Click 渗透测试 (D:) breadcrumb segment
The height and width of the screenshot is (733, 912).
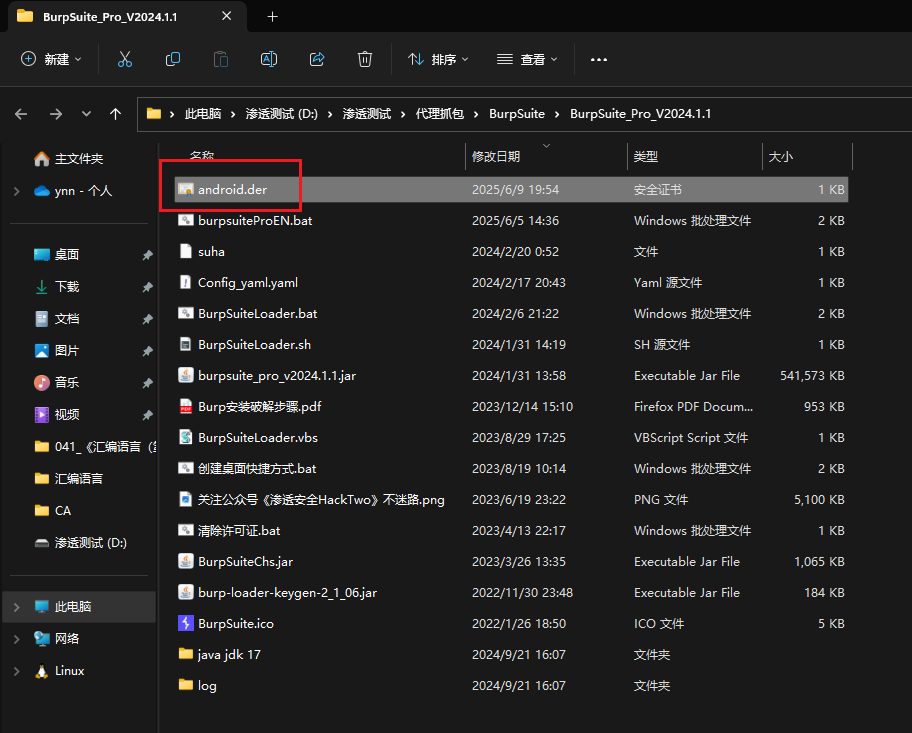(x=281, y=114)
